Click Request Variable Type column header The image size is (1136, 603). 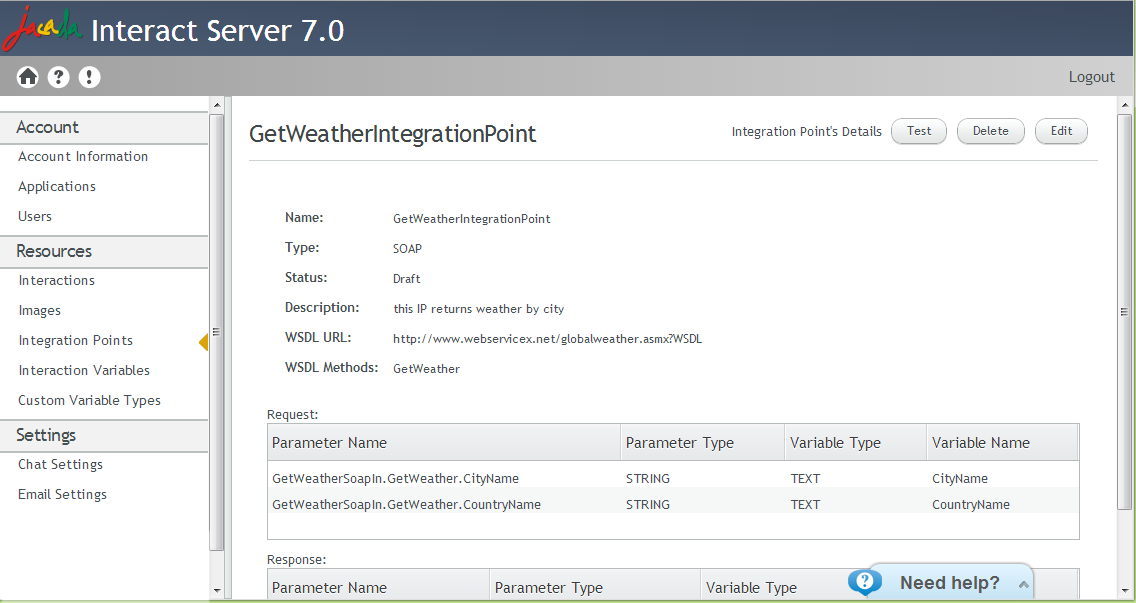(x=856, y=443)
